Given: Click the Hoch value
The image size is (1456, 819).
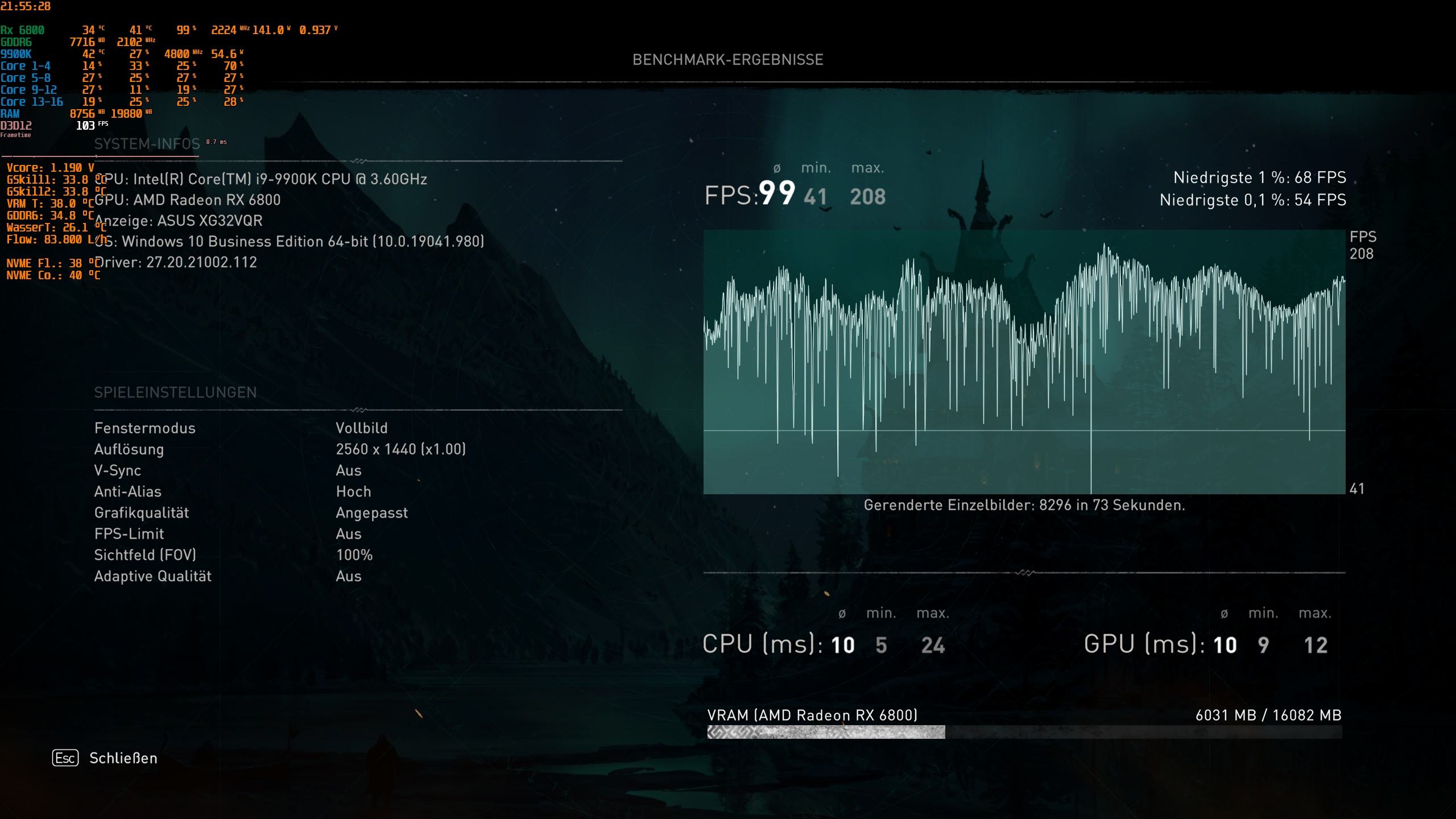Looking at the screenshot, I should (x=354, y=491).
